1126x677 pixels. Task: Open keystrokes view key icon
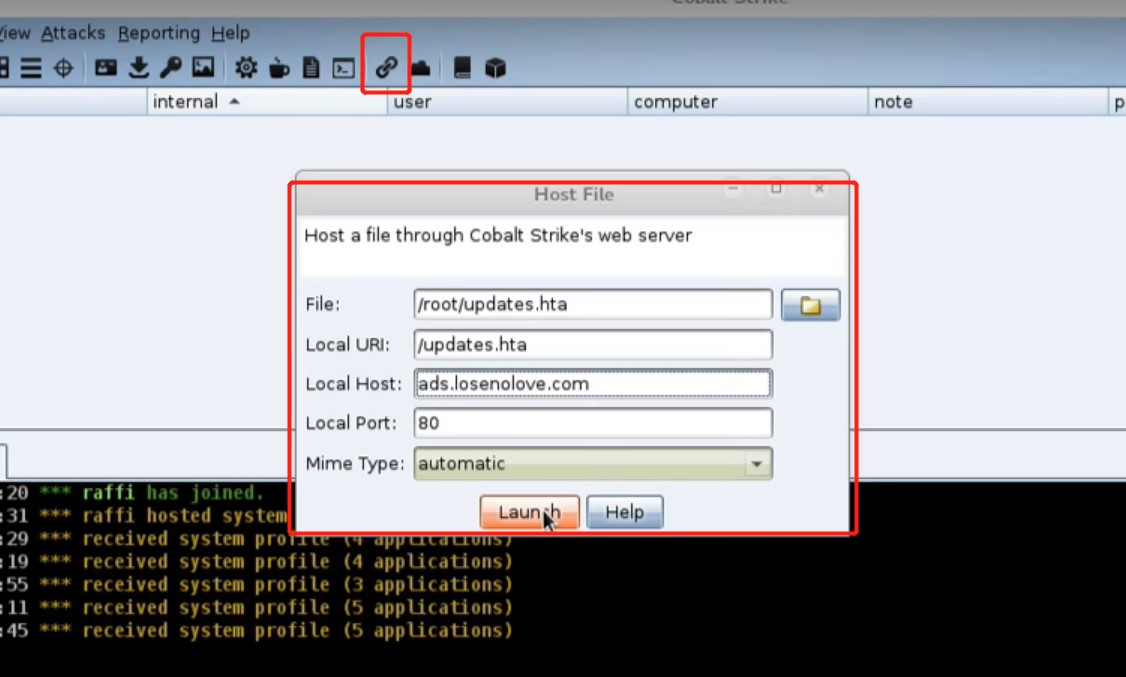tap(171, 68)
